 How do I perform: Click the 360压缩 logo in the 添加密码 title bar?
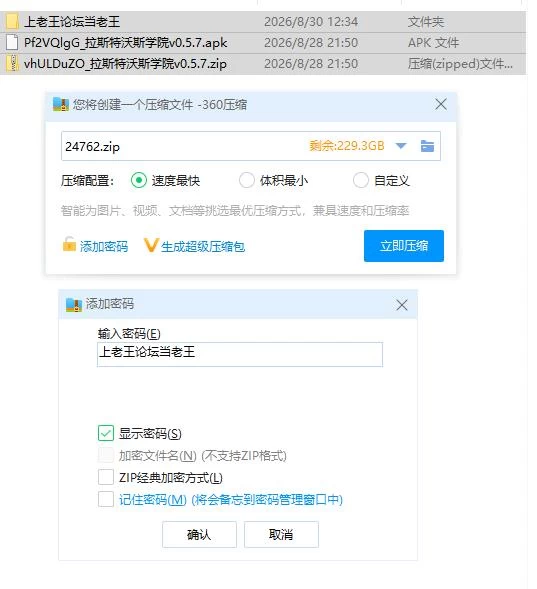(74, 305)
